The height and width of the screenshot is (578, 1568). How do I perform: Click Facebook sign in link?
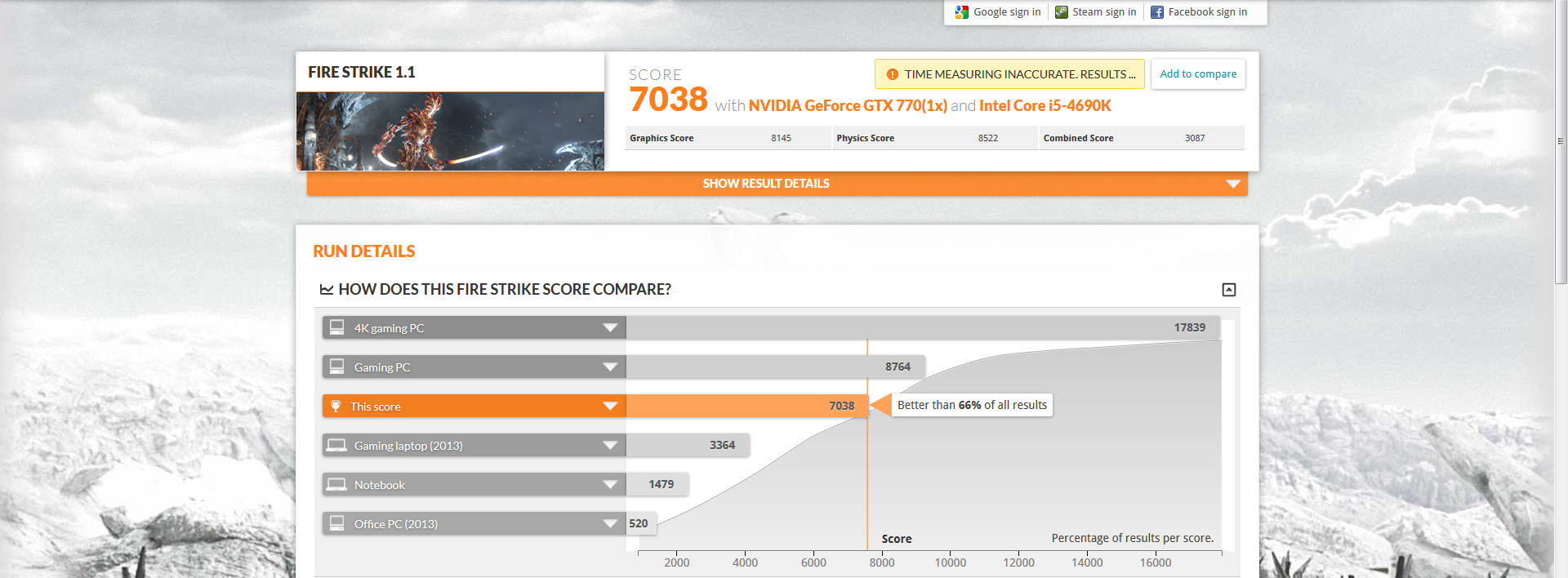coord(1208,12)
